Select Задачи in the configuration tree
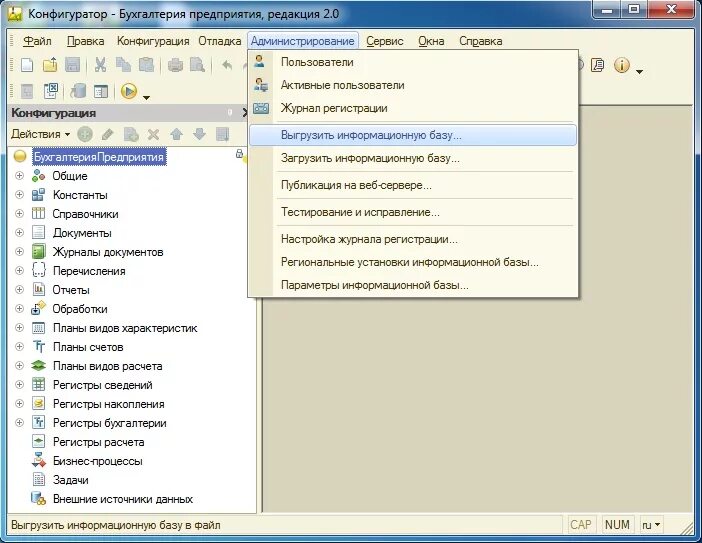Screen dimensions: 702x543 pyautogui.click(x=70, y=480)
